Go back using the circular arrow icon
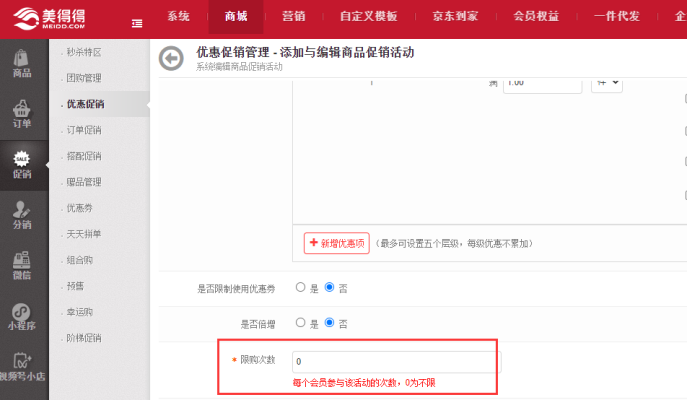 pyautogui.click(x=171, y=58)
